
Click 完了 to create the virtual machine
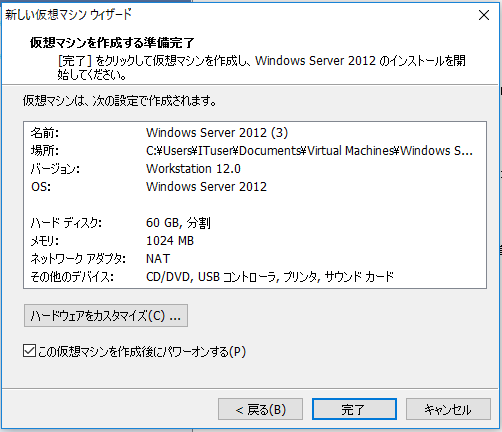pyautogui.click(x=354, y=409)
